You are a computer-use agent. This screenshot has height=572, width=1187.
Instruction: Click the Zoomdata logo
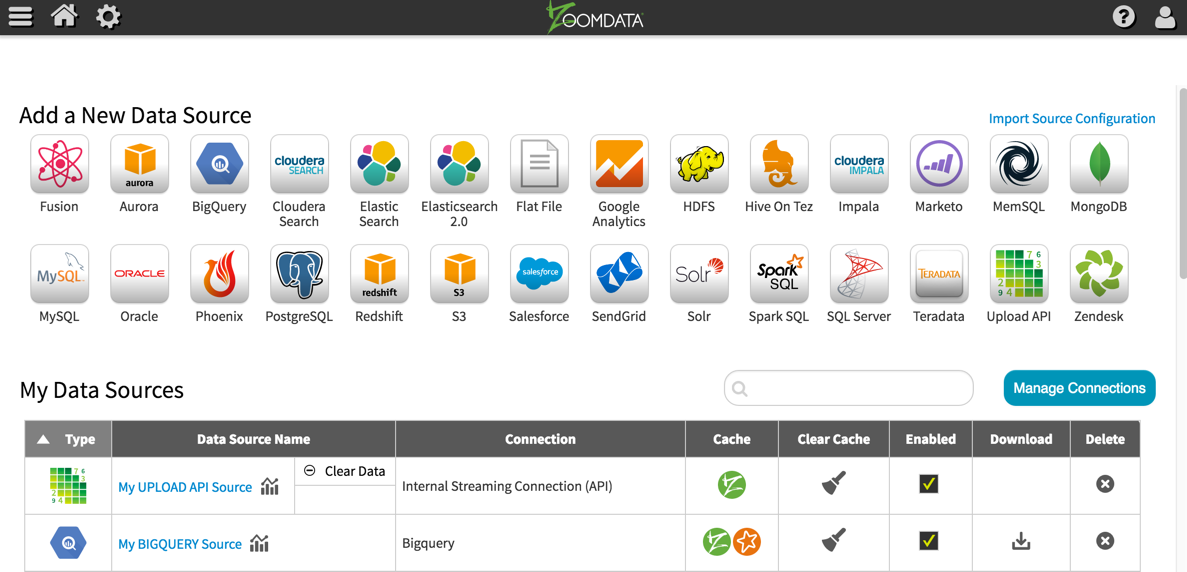(595, 17)
